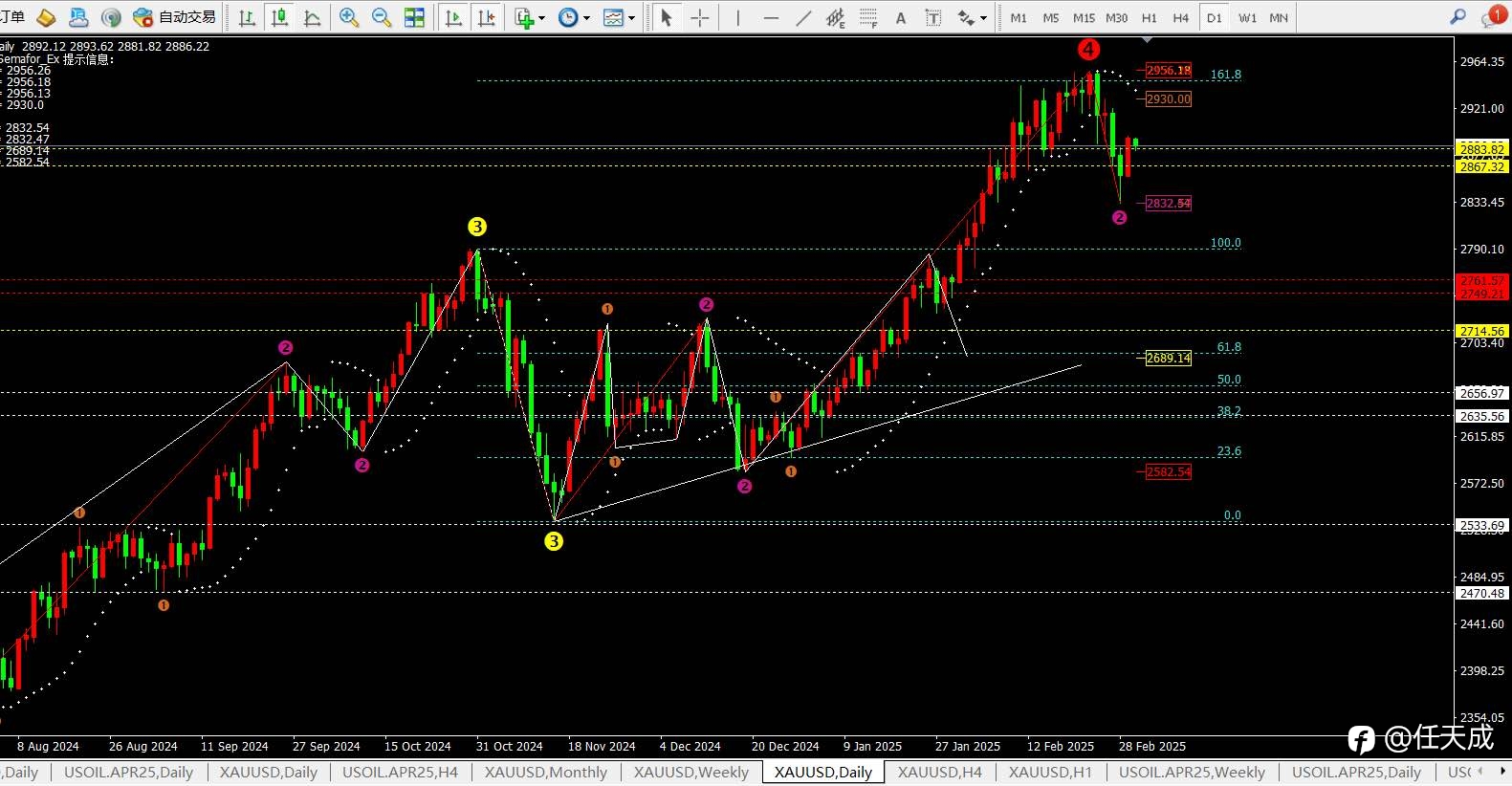Switch chart to bar display
The image size is (1512, 786).
tap(247, 17)
